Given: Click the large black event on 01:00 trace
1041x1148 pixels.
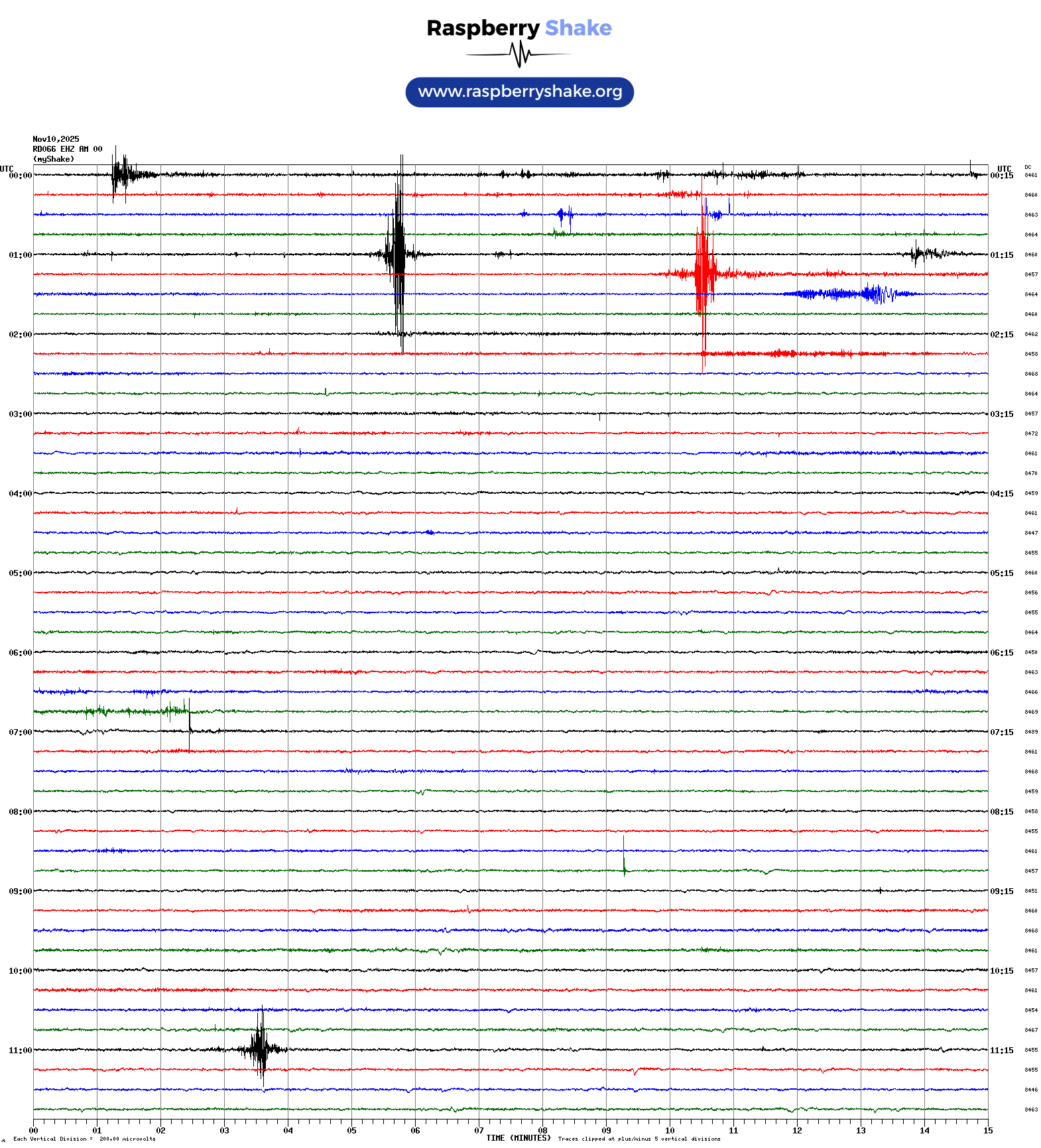Looking at the screenshot, I should pos(398,254).
